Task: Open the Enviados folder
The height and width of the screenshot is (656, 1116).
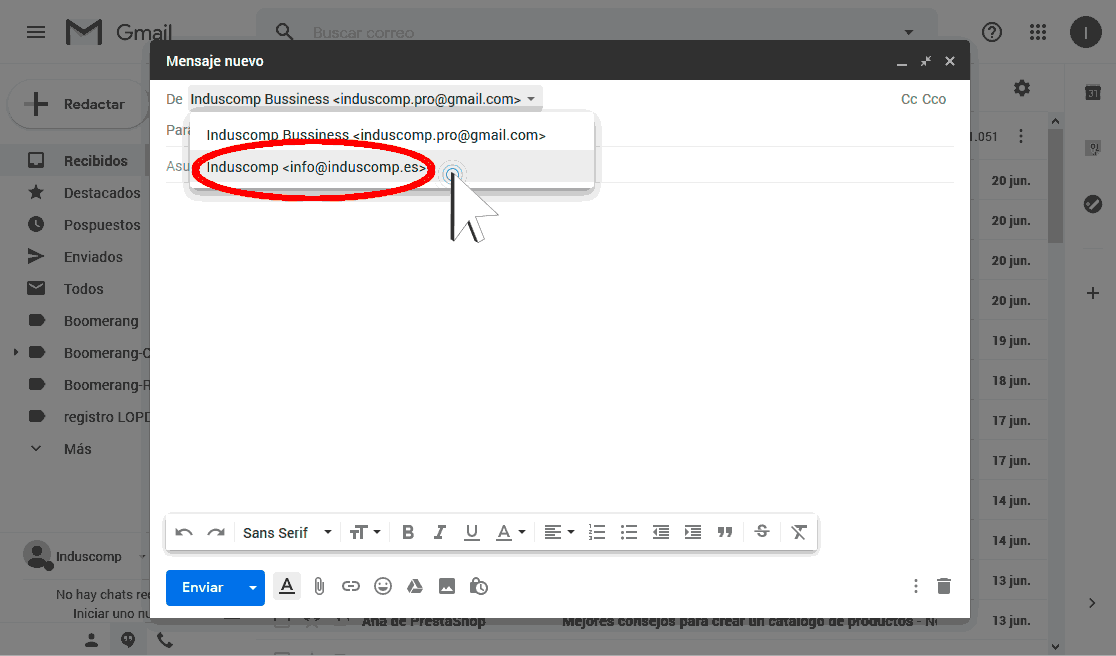Action: 93,257
